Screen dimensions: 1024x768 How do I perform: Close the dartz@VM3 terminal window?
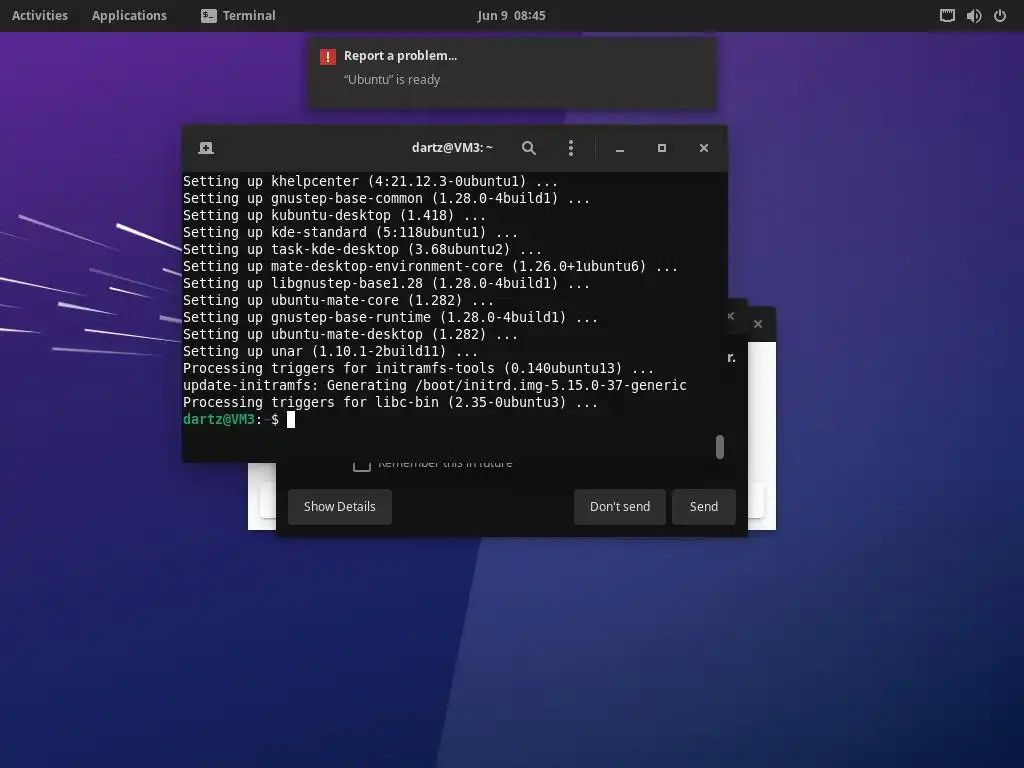704,148
